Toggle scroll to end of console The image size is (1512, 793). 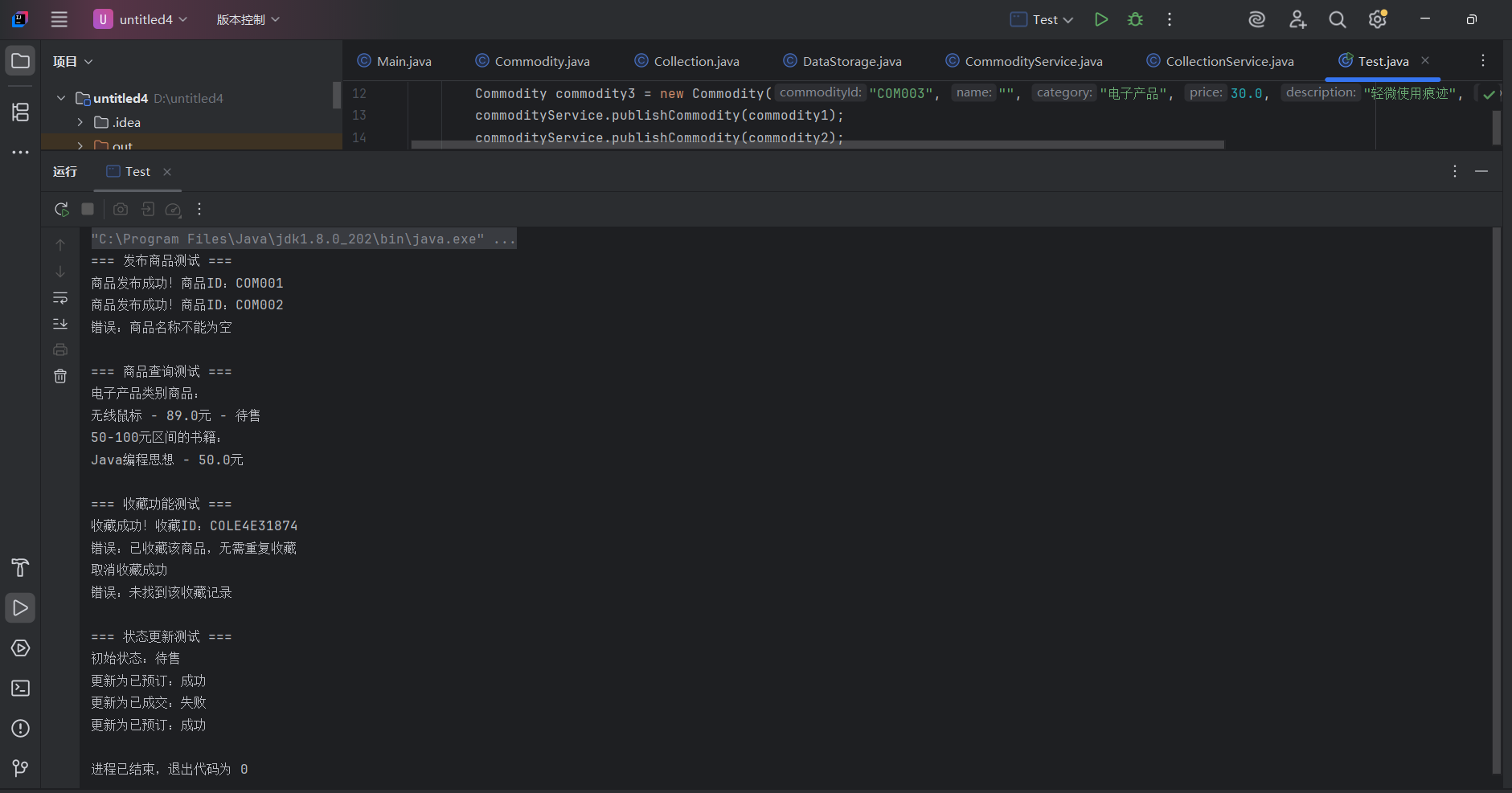coord(60,324)
